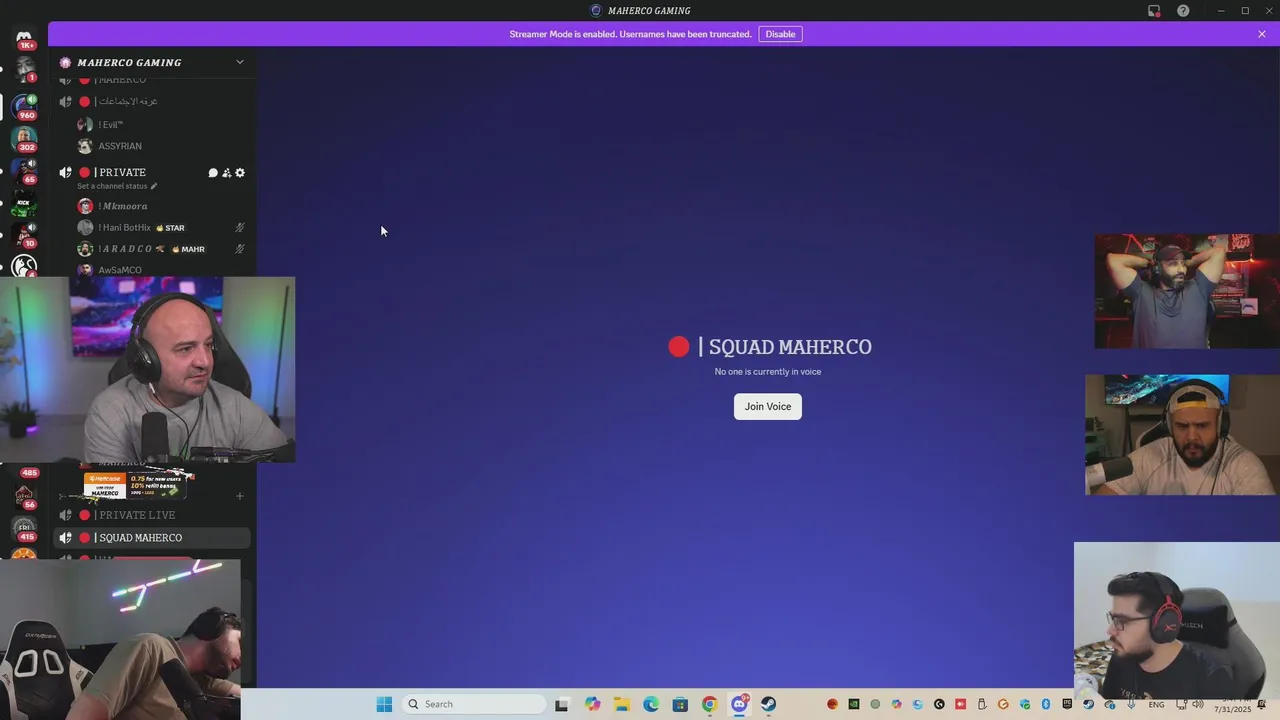Open Discord help question mark icon
Screen dimensions: 1280x720
(1183, 11)
